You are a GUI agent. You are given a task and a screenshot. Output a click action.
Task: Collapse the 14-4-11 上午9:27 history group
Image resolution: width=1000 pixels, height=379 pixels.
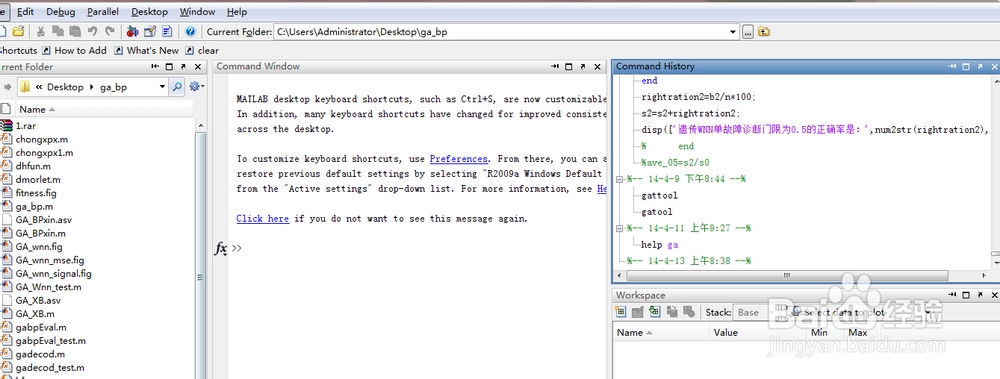[x=619, y=228]
